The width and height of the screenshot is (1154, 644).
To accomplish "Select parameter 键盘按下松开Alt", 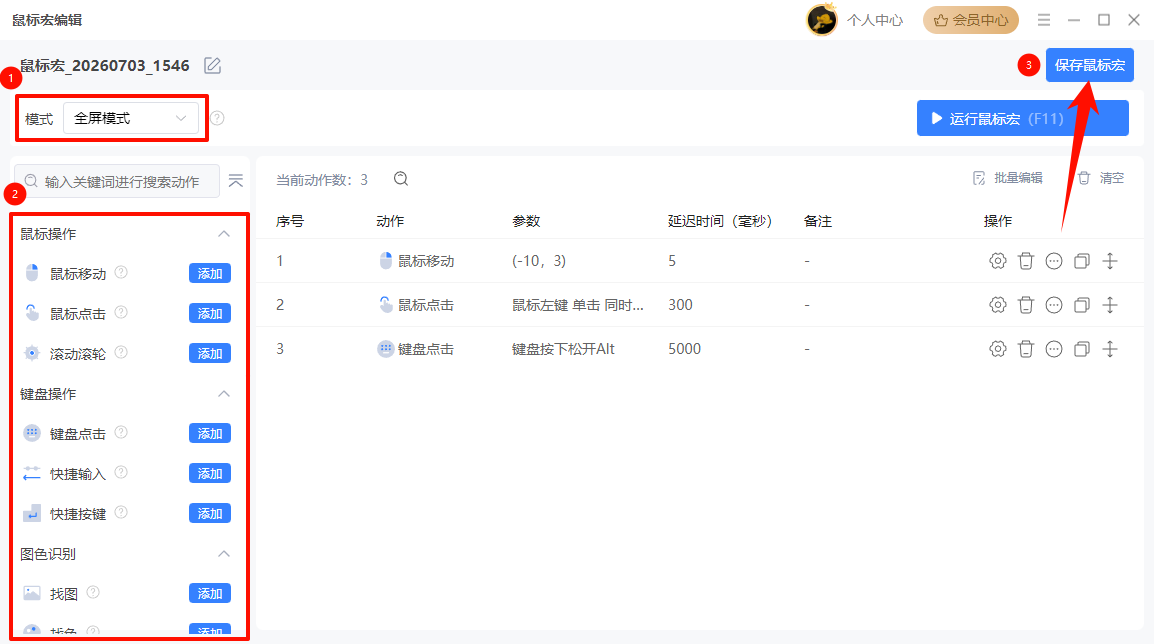I will [563, 349].
